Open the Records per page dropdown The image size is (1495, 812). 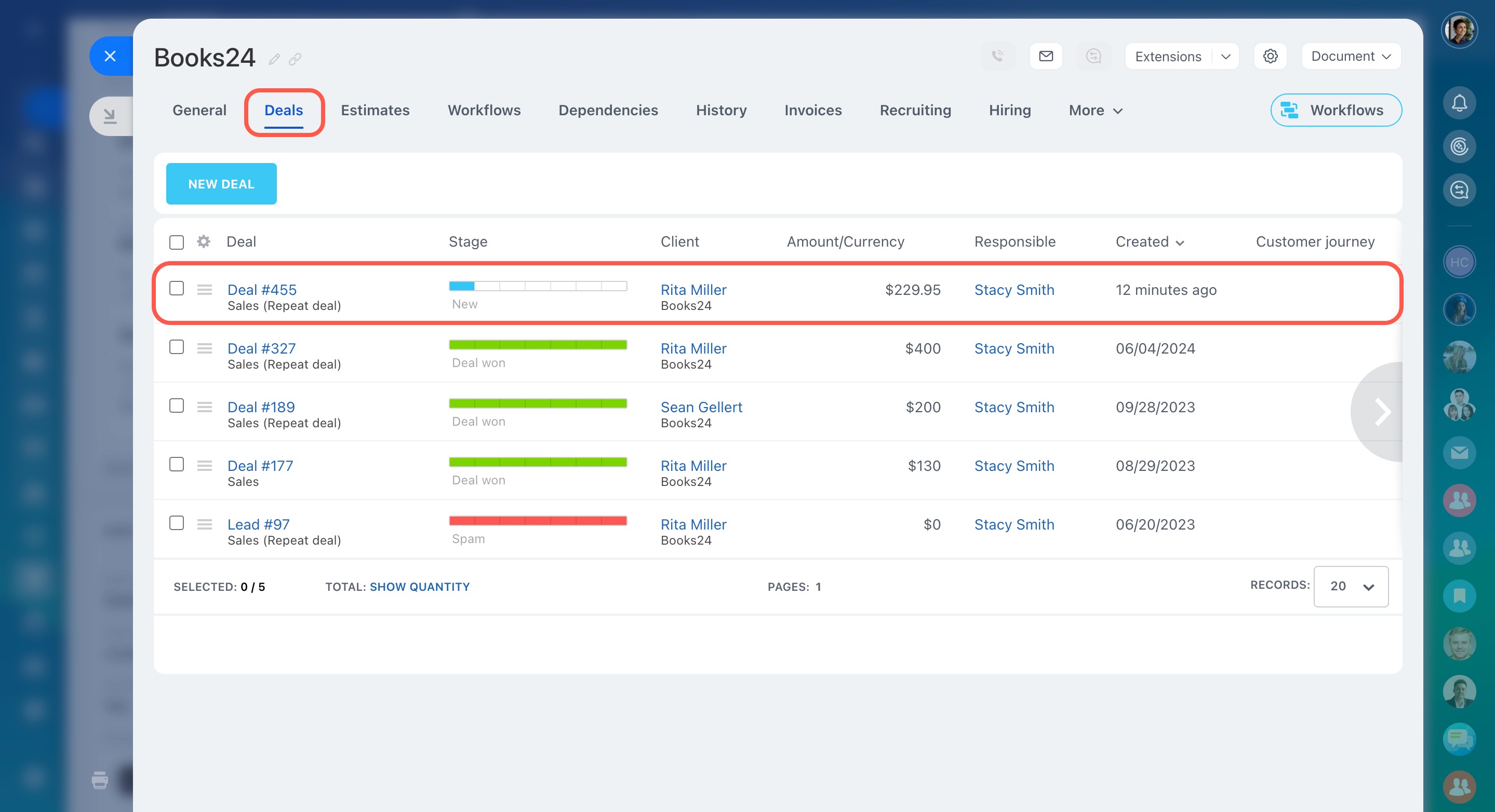click(1351, 586)
